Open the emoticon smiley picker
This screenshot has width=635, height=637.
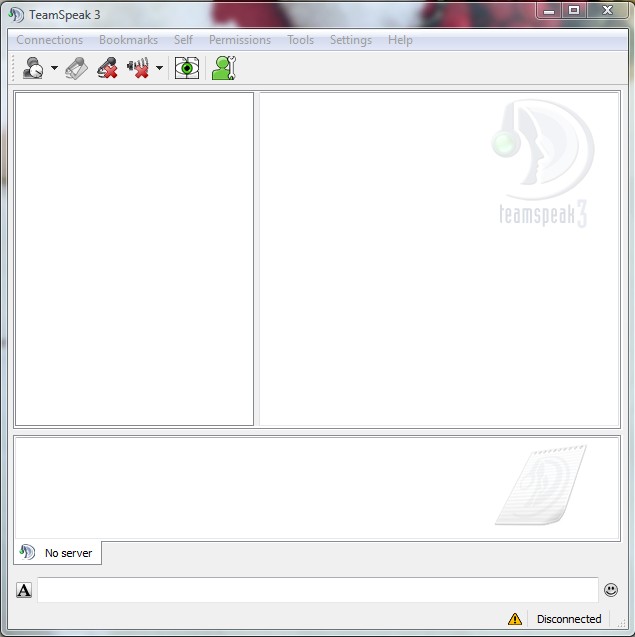(x=611, y=590)
